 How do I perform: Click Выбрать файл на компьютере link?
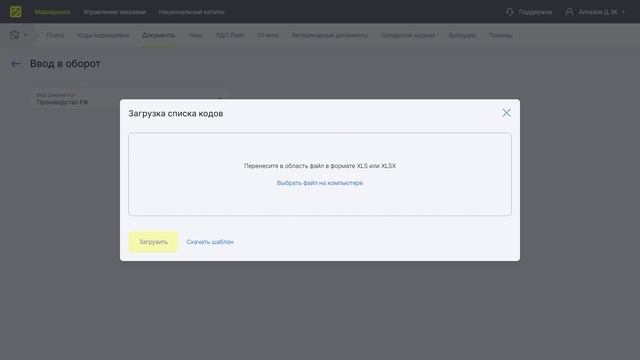[320, 183]
